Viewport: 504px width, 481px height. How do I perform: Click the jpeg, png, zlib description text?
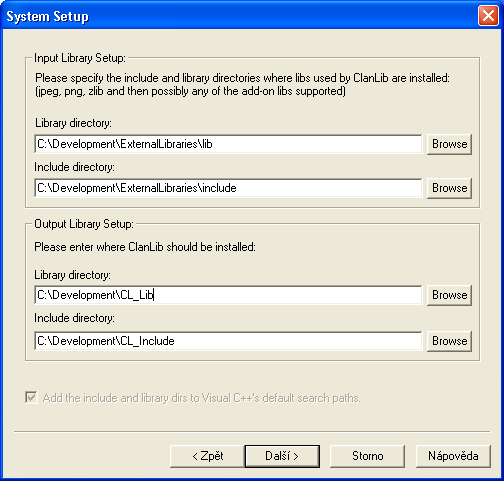tap(190, 91)
